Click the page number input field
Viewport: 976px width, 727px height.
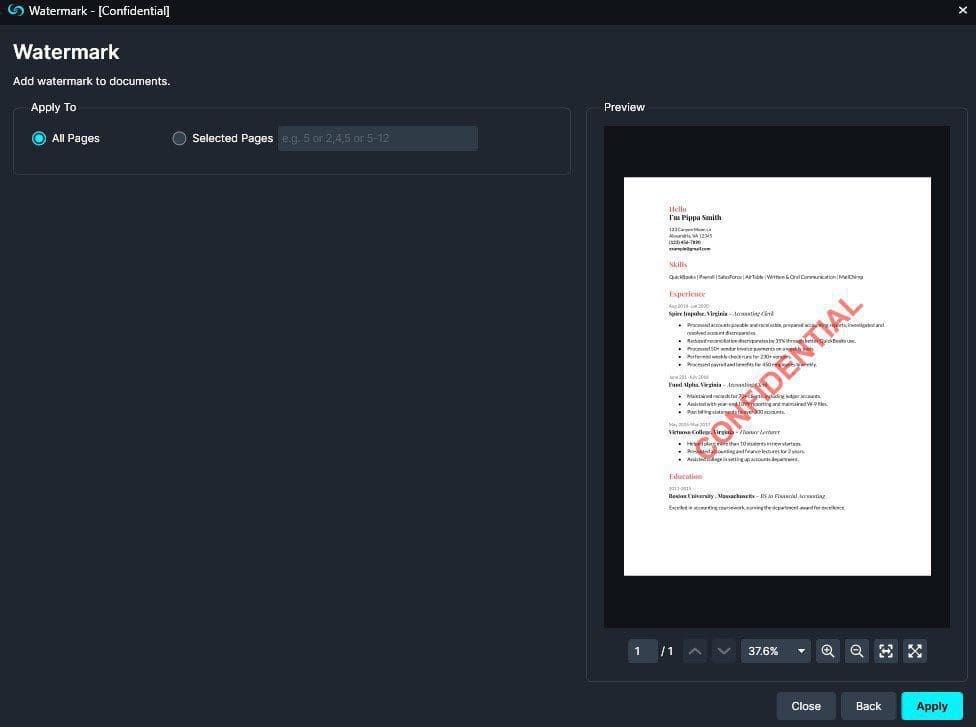643,651
